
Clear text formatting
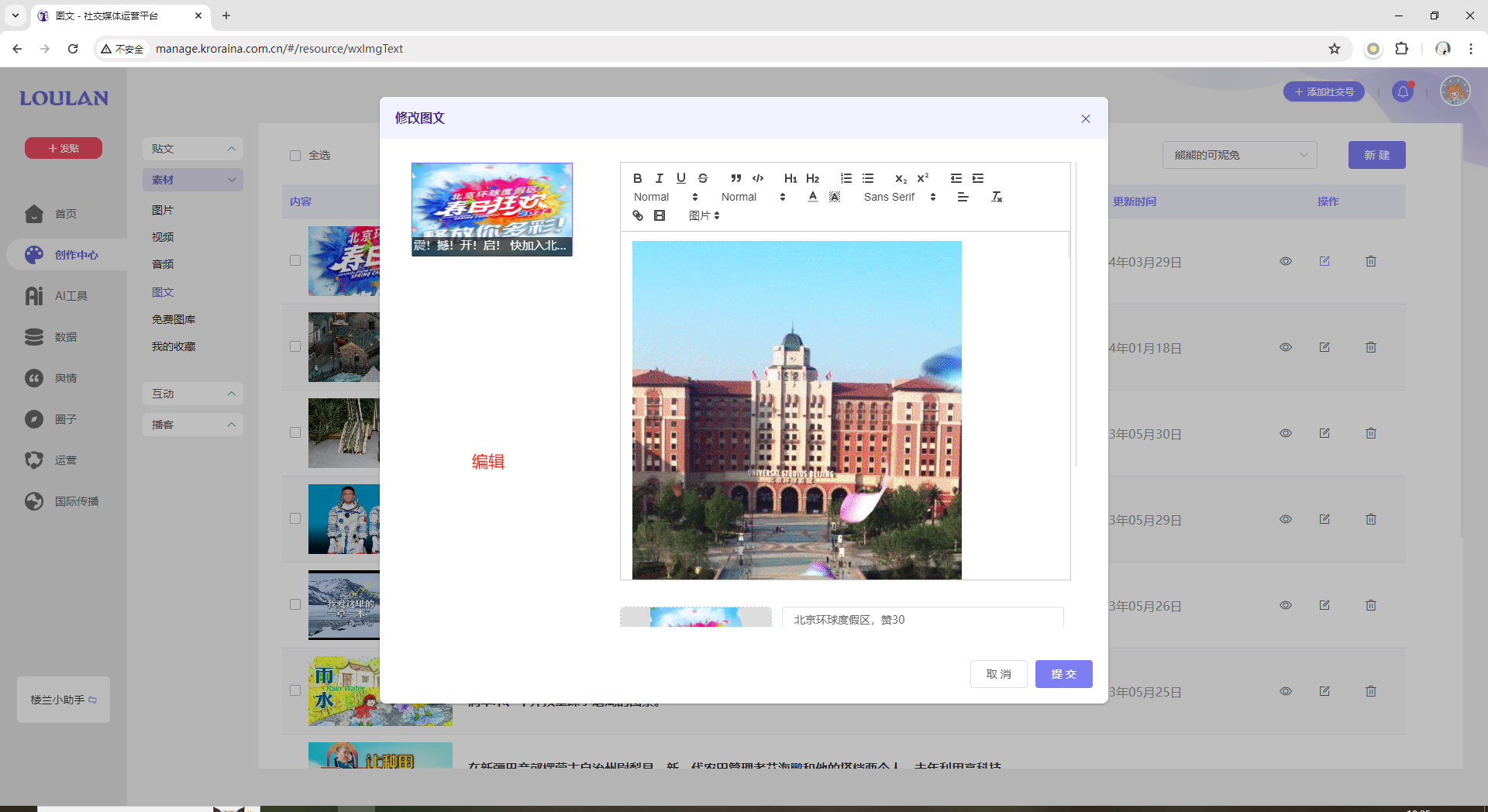(x=997, y=197)
